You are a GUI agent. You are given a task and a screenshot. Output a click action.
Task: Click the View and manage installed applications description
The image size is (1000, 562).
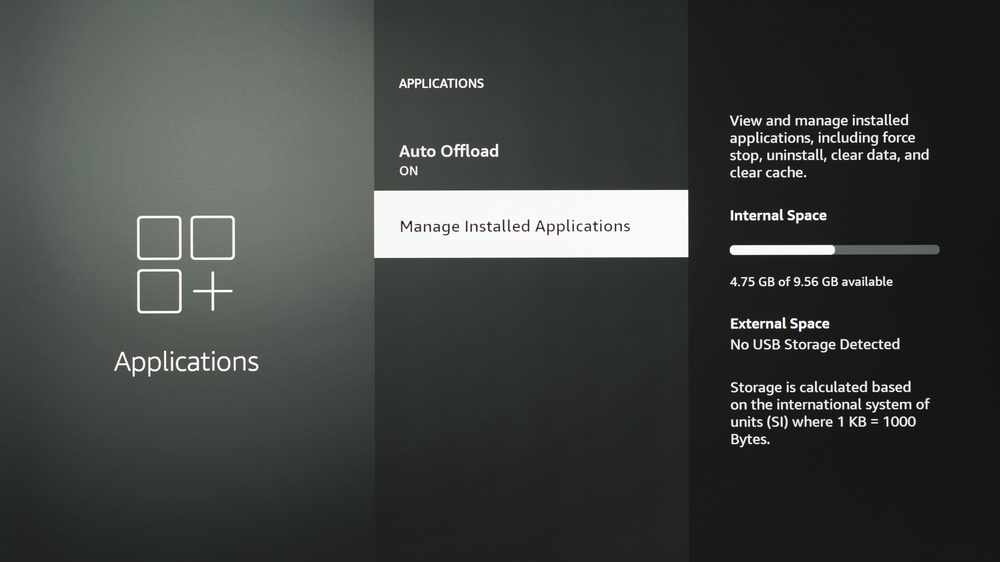click(x=829, y=146)
